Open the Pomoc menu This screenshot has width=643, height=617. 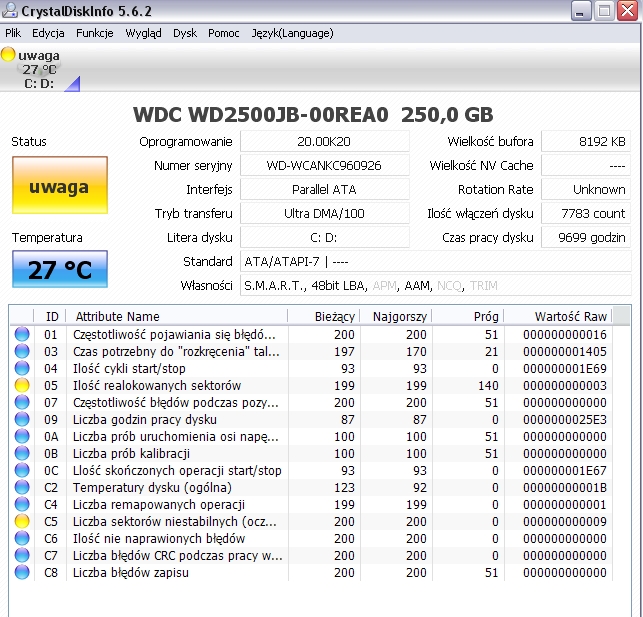pos(223,33)
